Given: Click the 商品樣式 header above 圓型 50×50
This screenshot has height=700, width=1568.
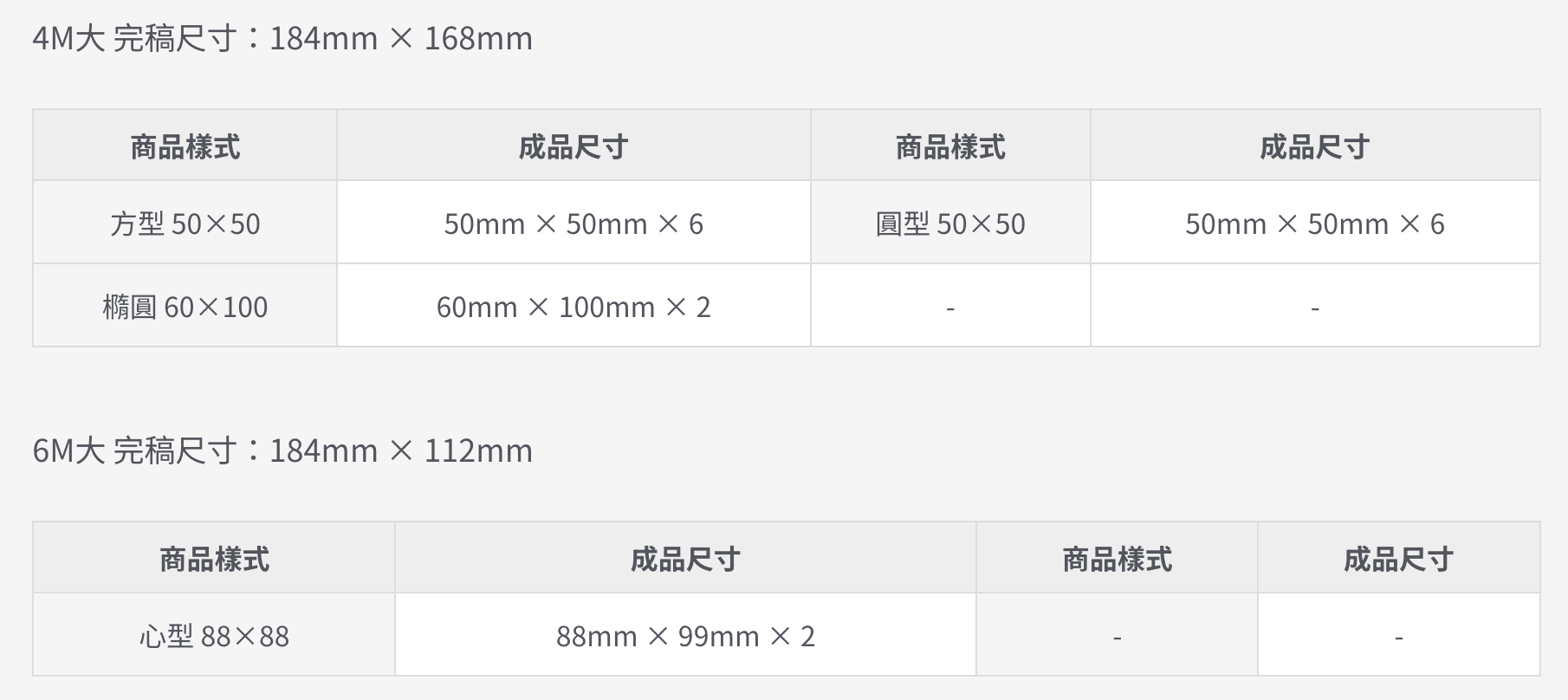Looking at the screenshot, I should (x=950, y=147).
